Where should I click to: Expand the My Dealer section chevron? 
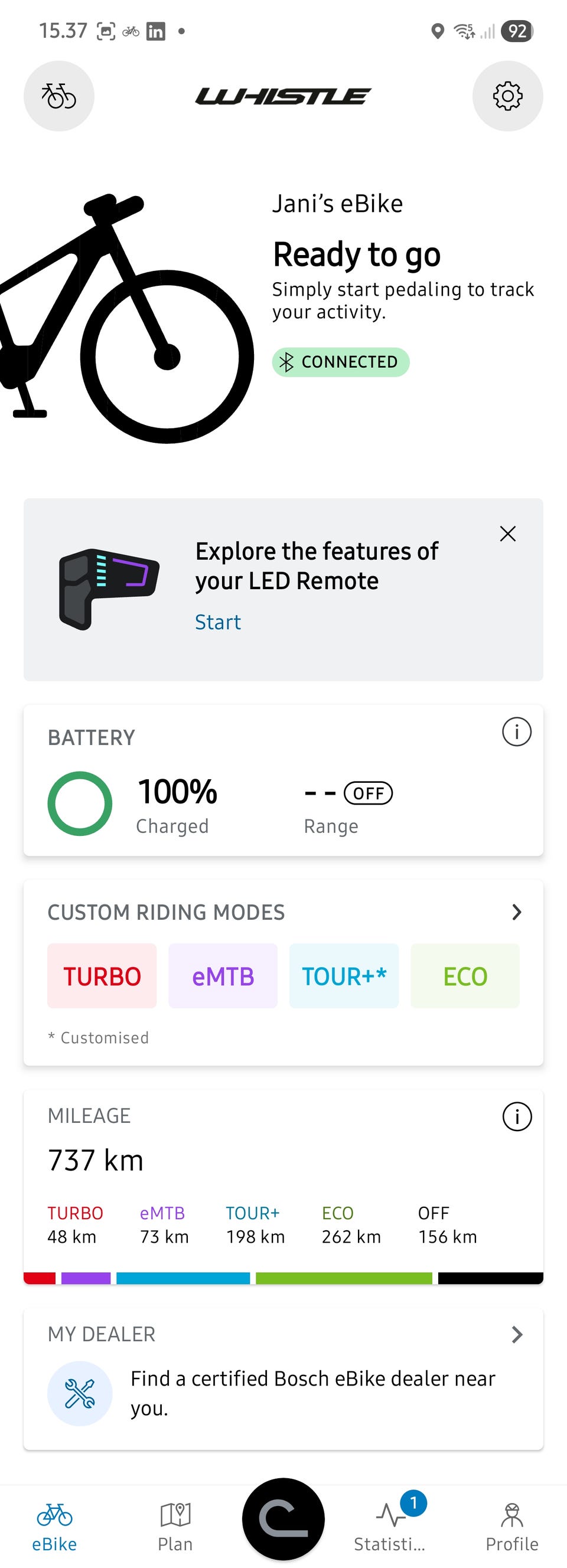point(516,1334)
